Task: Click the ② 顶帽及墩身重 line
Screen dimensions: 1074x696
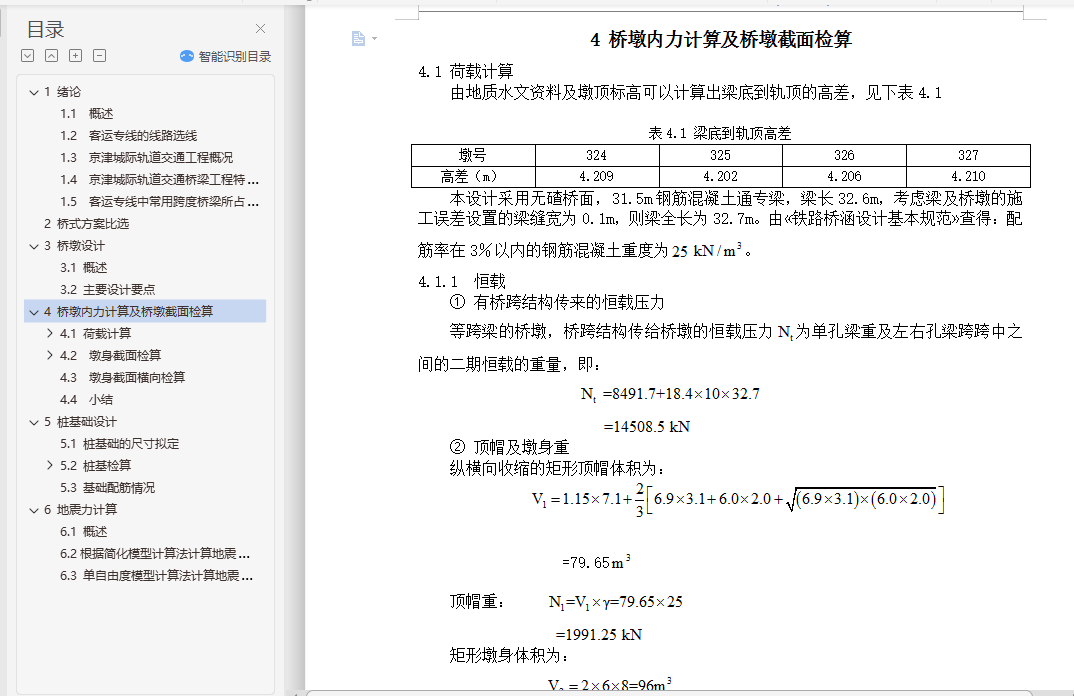Action: pyautogui.click(x=510, y=447)
